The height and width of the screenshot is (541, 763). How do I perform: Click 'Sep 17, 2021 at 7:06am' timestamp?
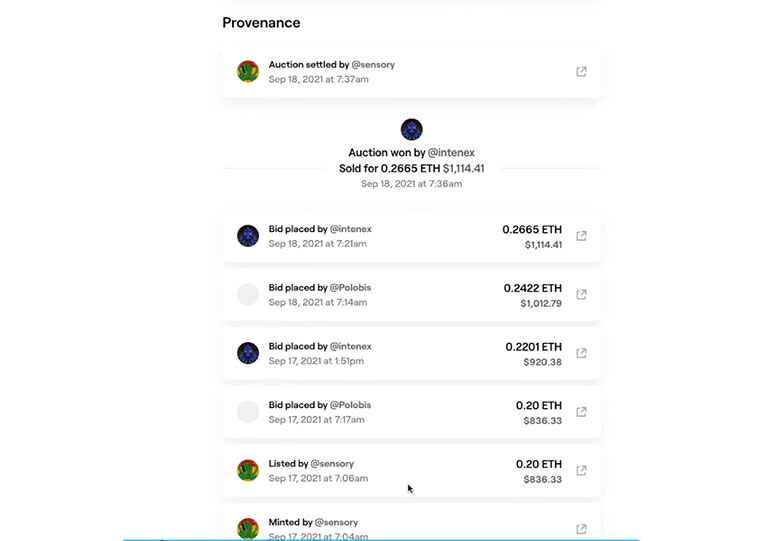(318, 478)
